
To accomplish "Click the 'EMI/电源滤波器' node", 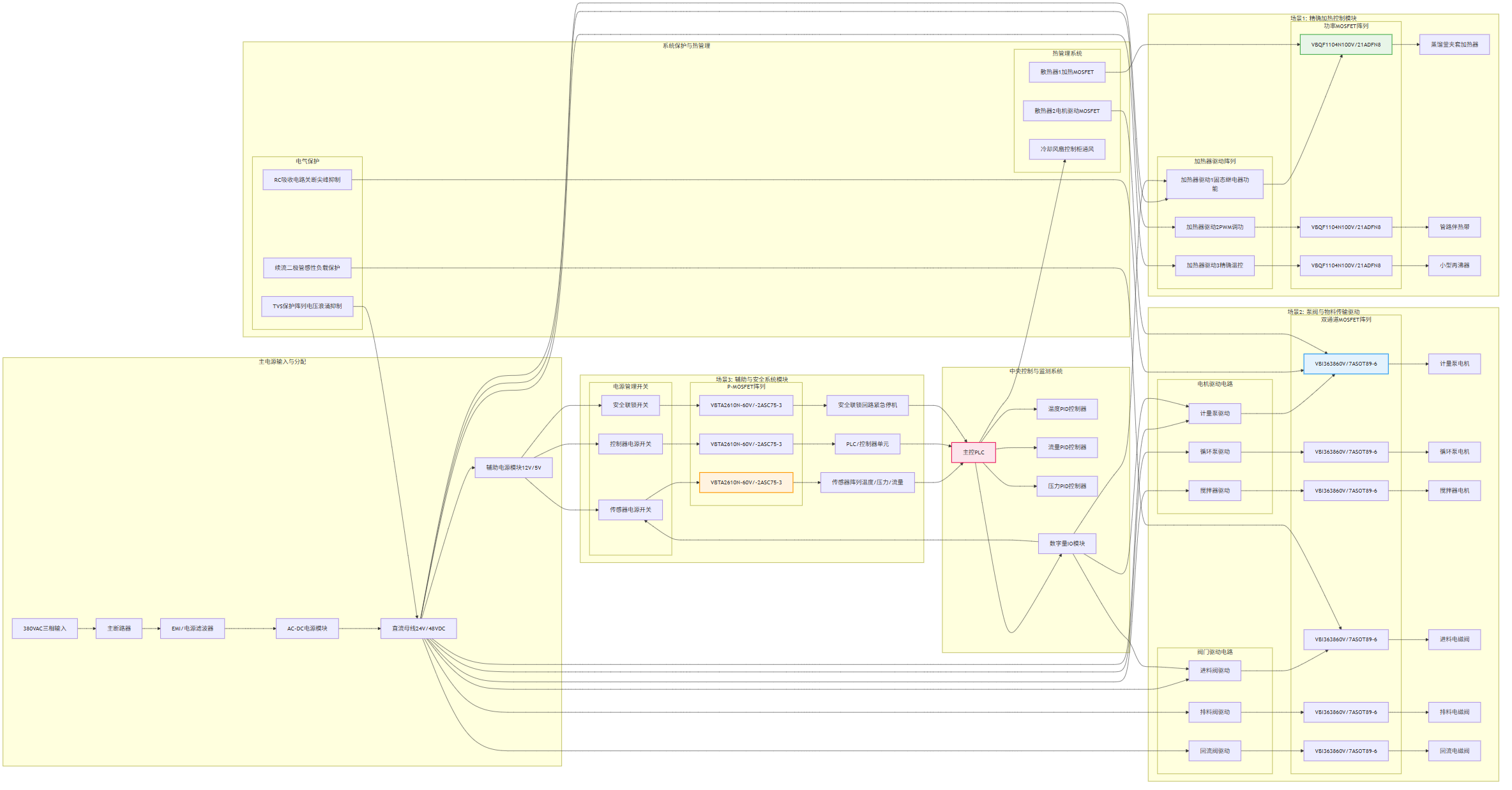I will [192, 629].
